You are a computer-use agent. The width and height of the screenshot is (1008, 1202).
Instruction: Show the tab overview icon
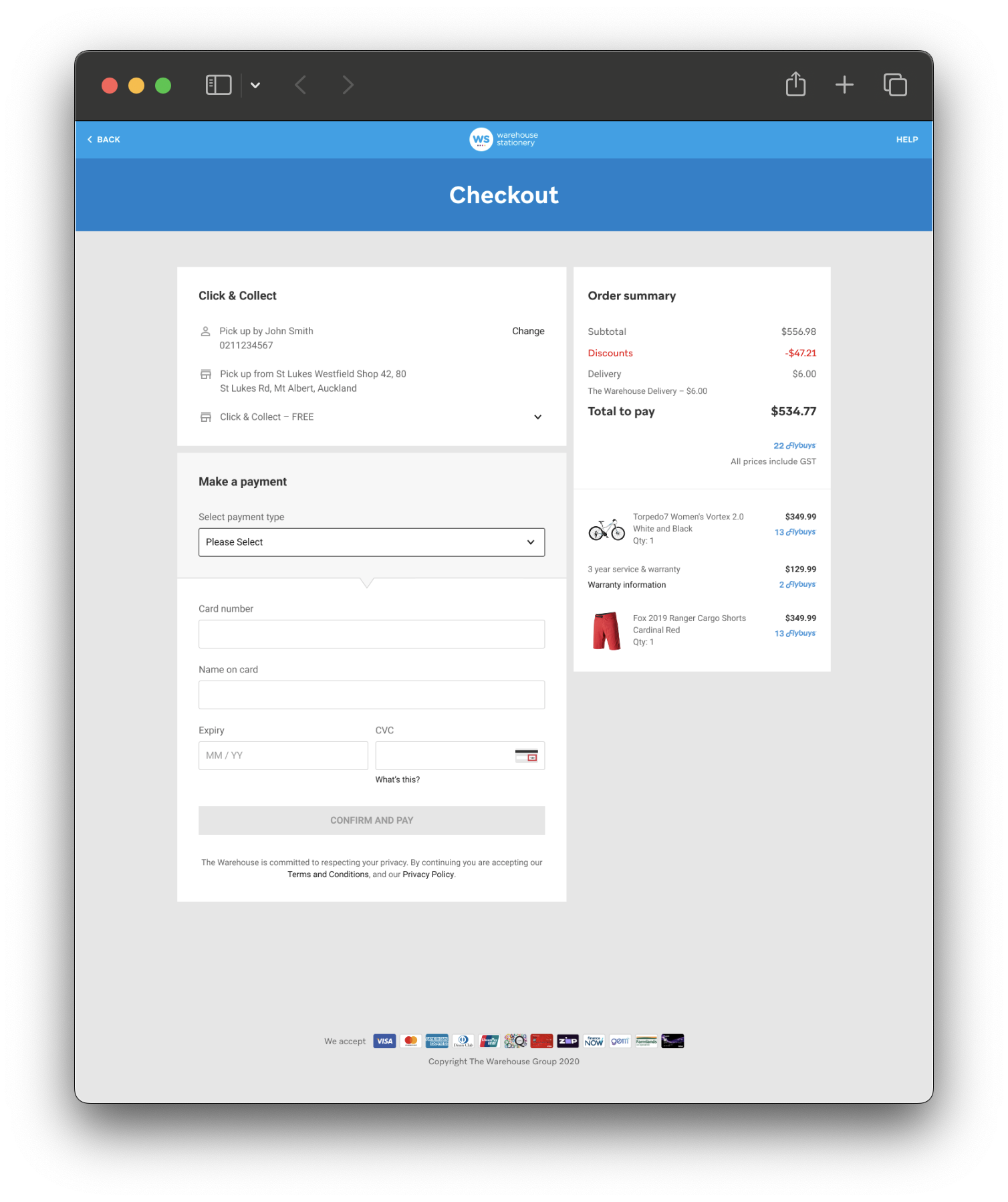(x=895, y=85)
